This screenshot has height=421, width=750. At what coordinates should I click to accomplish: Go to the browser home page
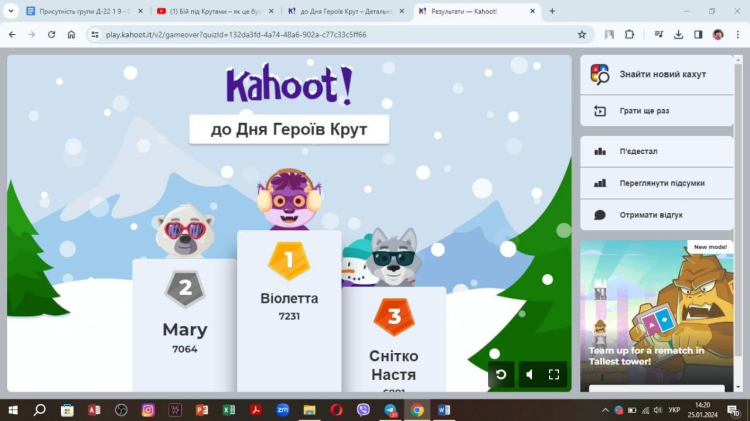(71, 34)
